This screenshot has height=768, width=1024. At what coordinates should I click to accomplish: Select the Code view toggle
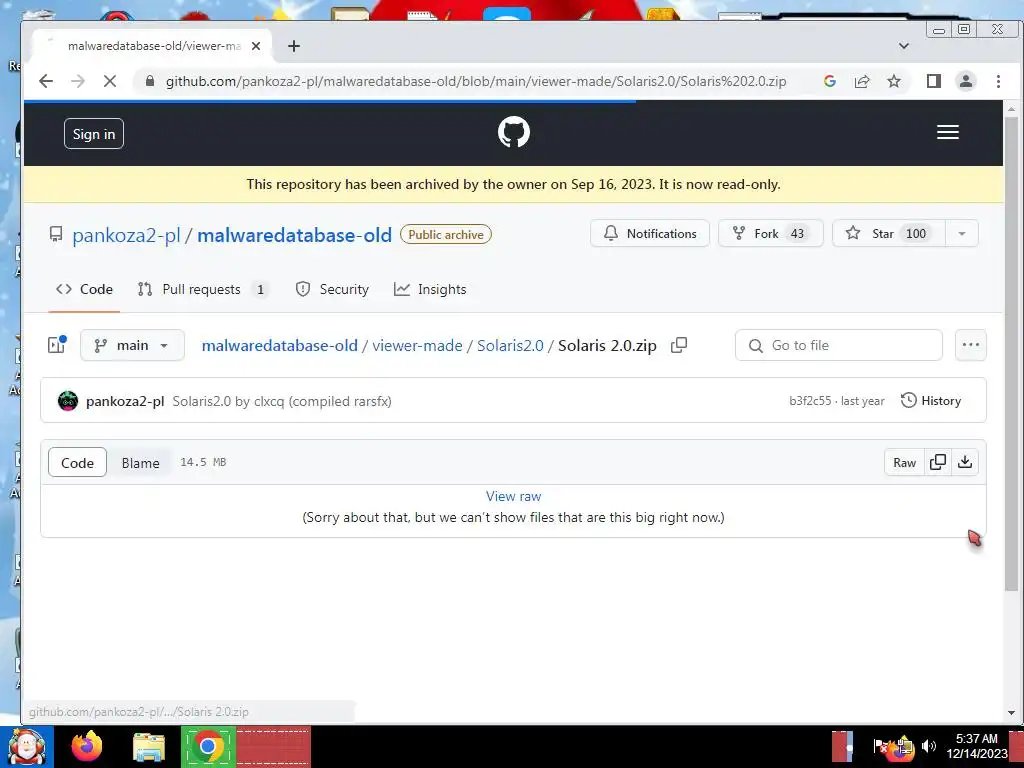pos(77,463)
